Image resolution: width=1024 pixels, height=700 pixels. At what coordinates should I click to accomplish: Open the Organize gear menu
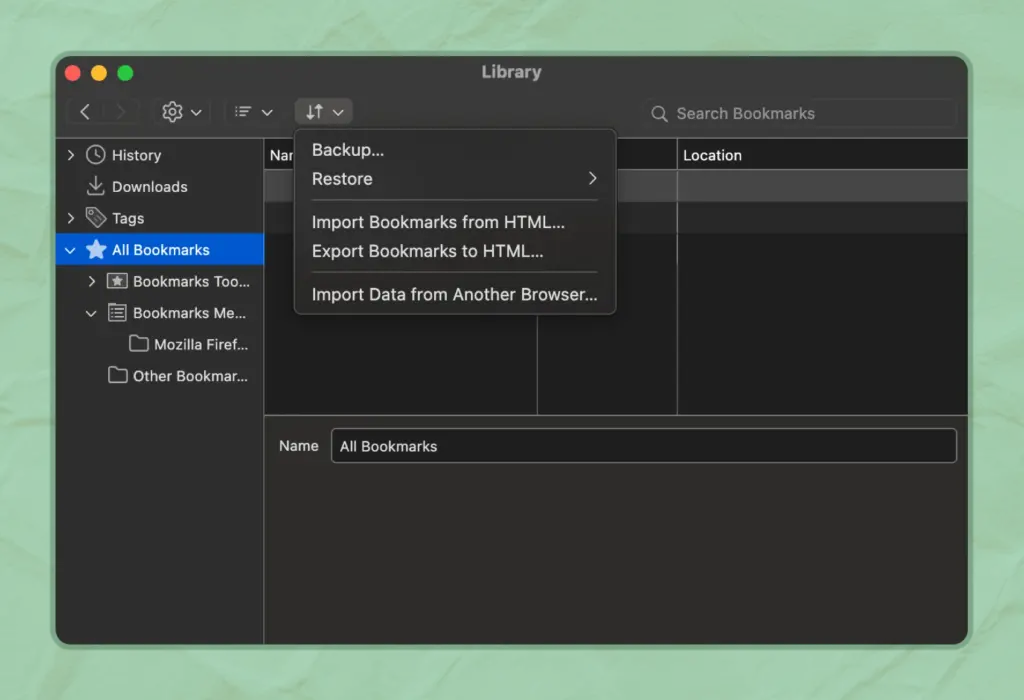tap(182, 112)
